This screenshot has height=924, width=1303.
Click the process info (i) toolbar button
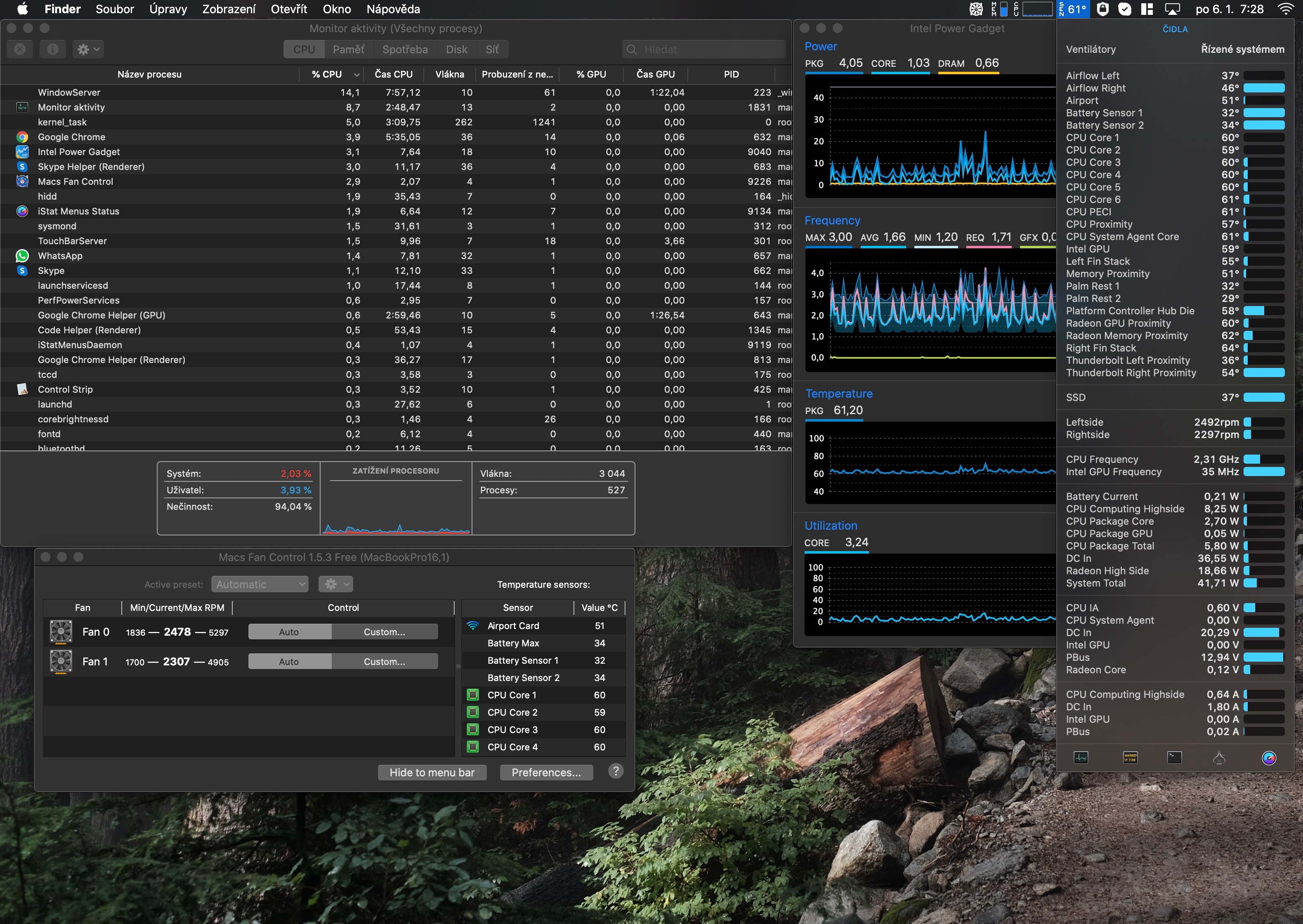pyautogui.click(x=52, y=49)
